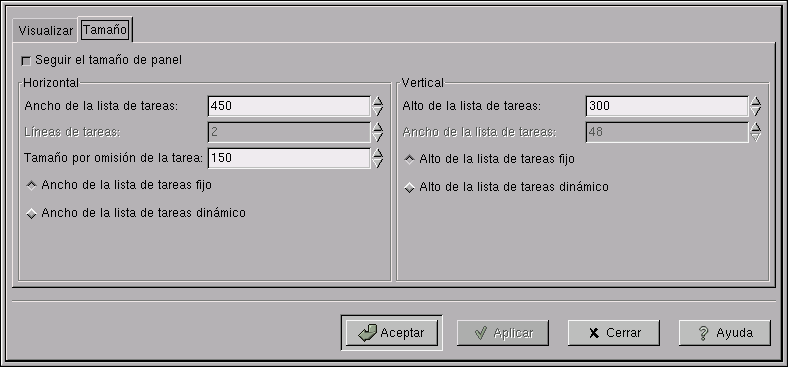This screenshot has height=367, width=788.
Task: Click the X icon on Cerrar button
Action: click(x=594, y=333)
